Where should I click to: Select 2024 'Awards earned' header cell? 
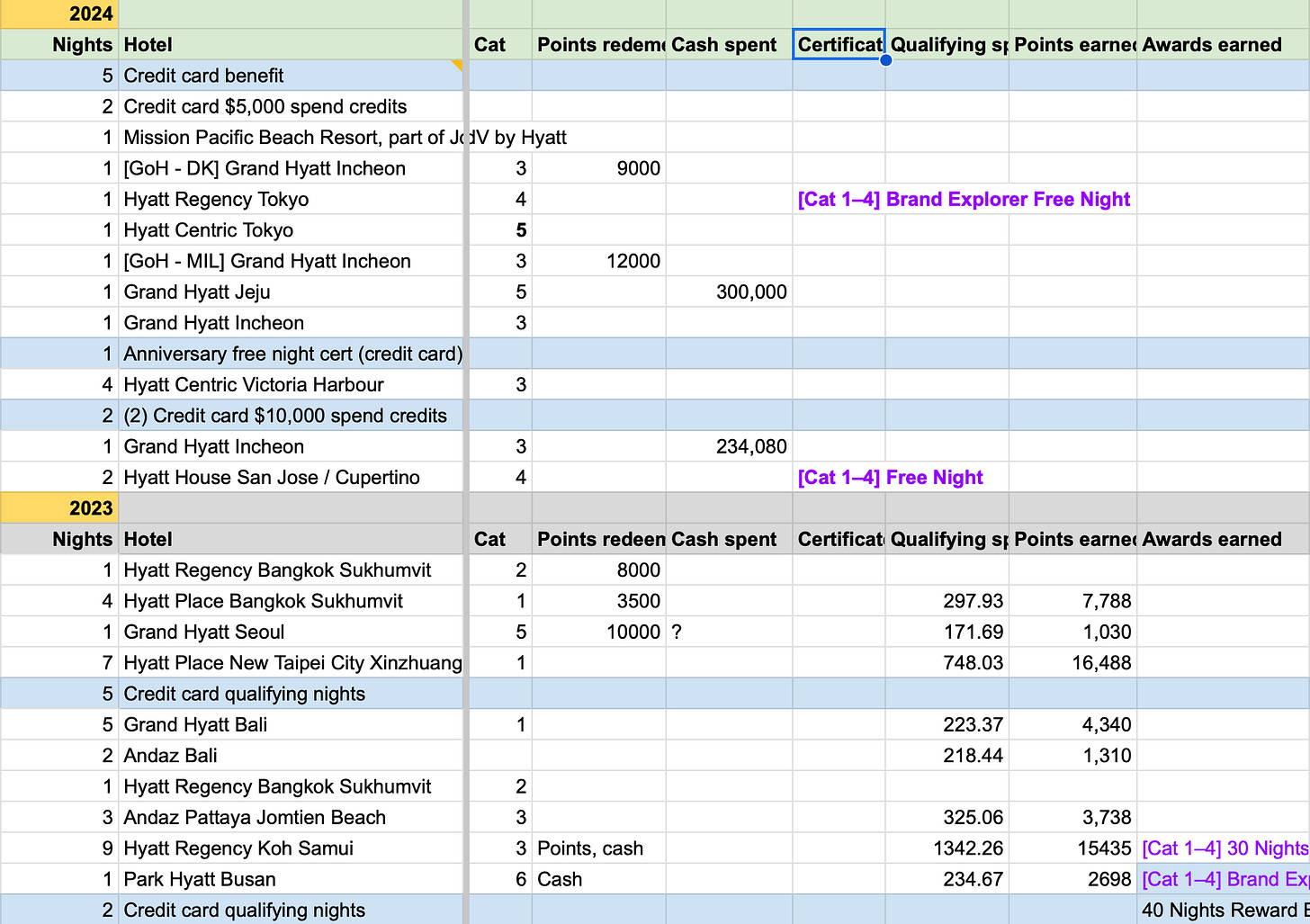pos(1224,44)
